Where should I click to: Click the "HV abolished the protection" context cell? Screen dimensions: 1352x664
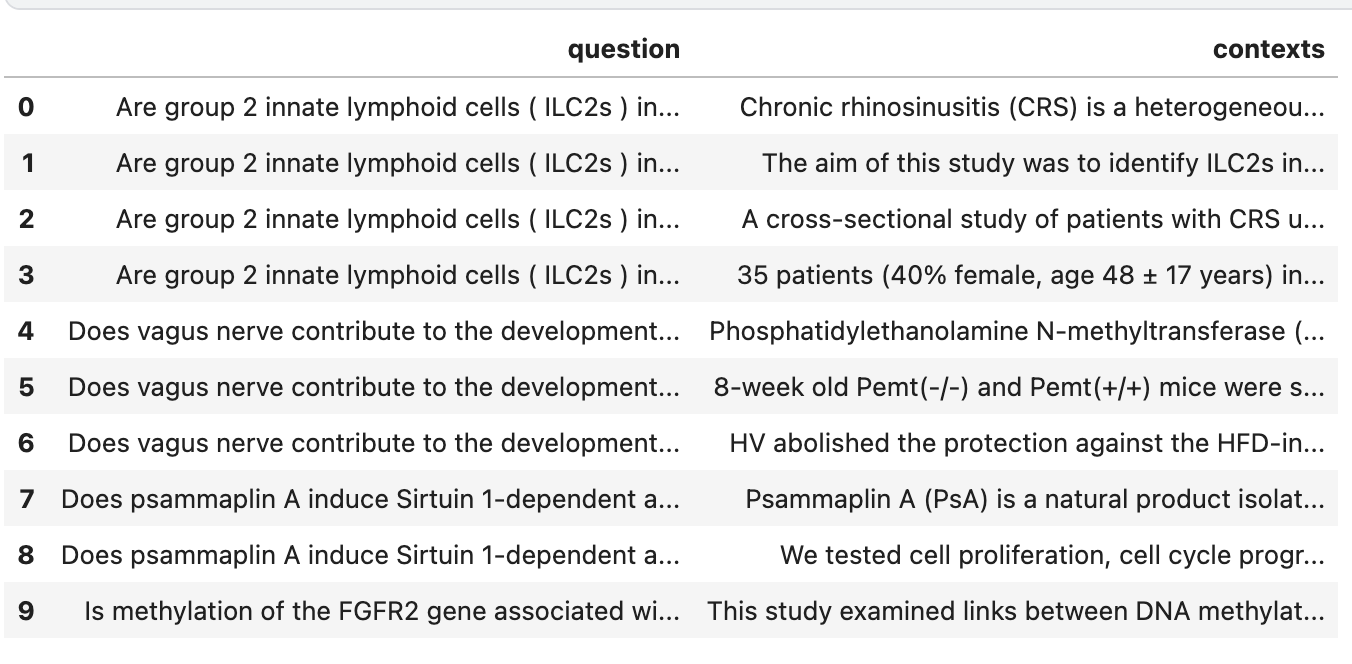click(1026, 442)
